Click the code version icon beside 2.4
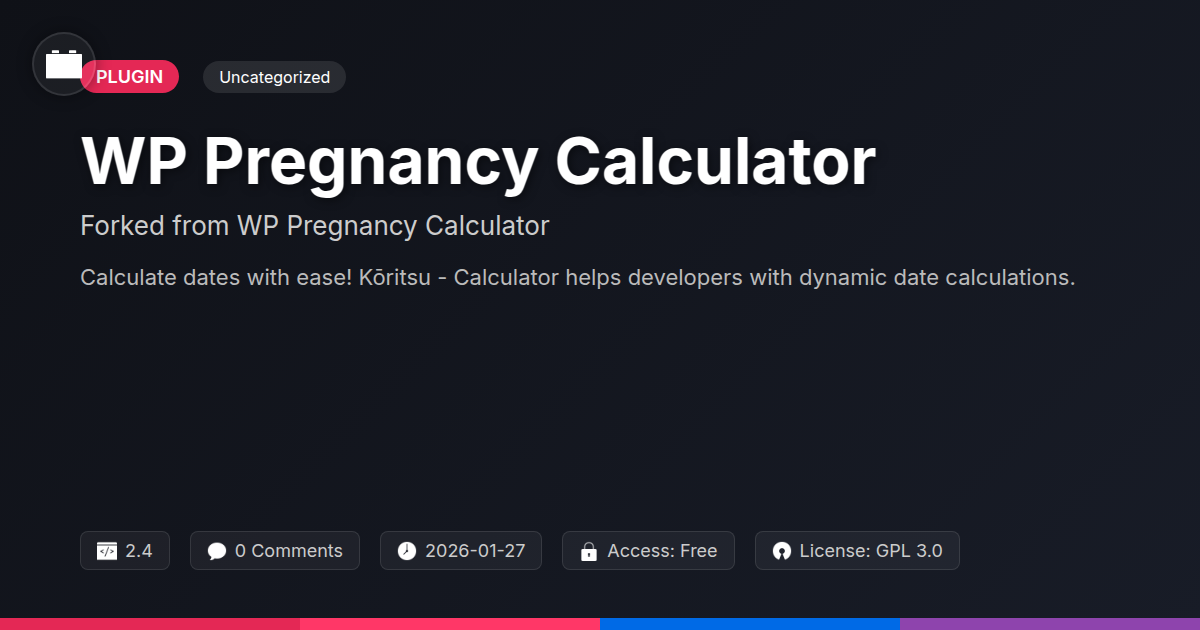Viewport: 1200px width, 630px height. [107, 551]
